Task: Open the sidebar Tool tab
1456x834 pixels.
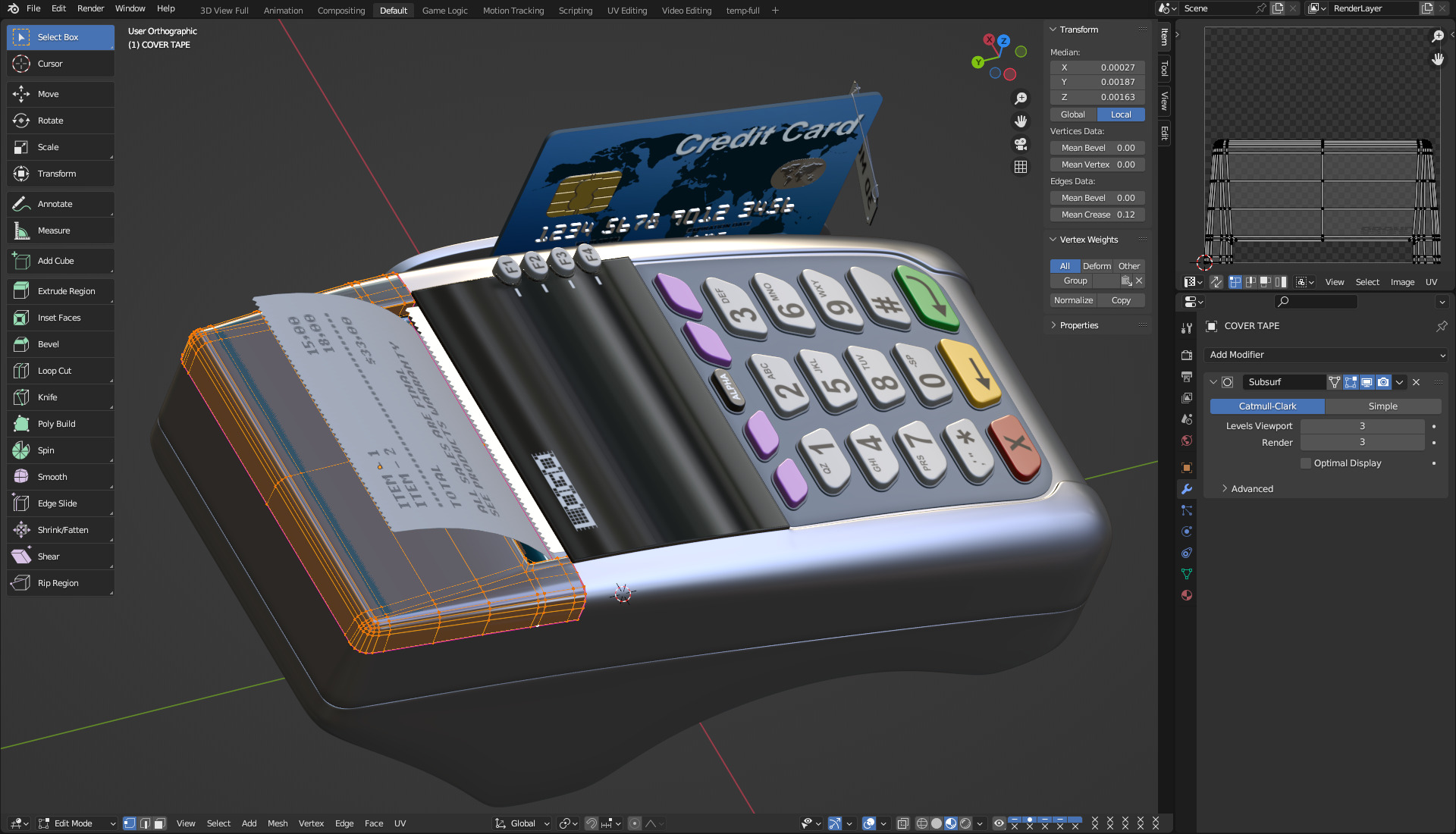Action: click(1164, 69)
